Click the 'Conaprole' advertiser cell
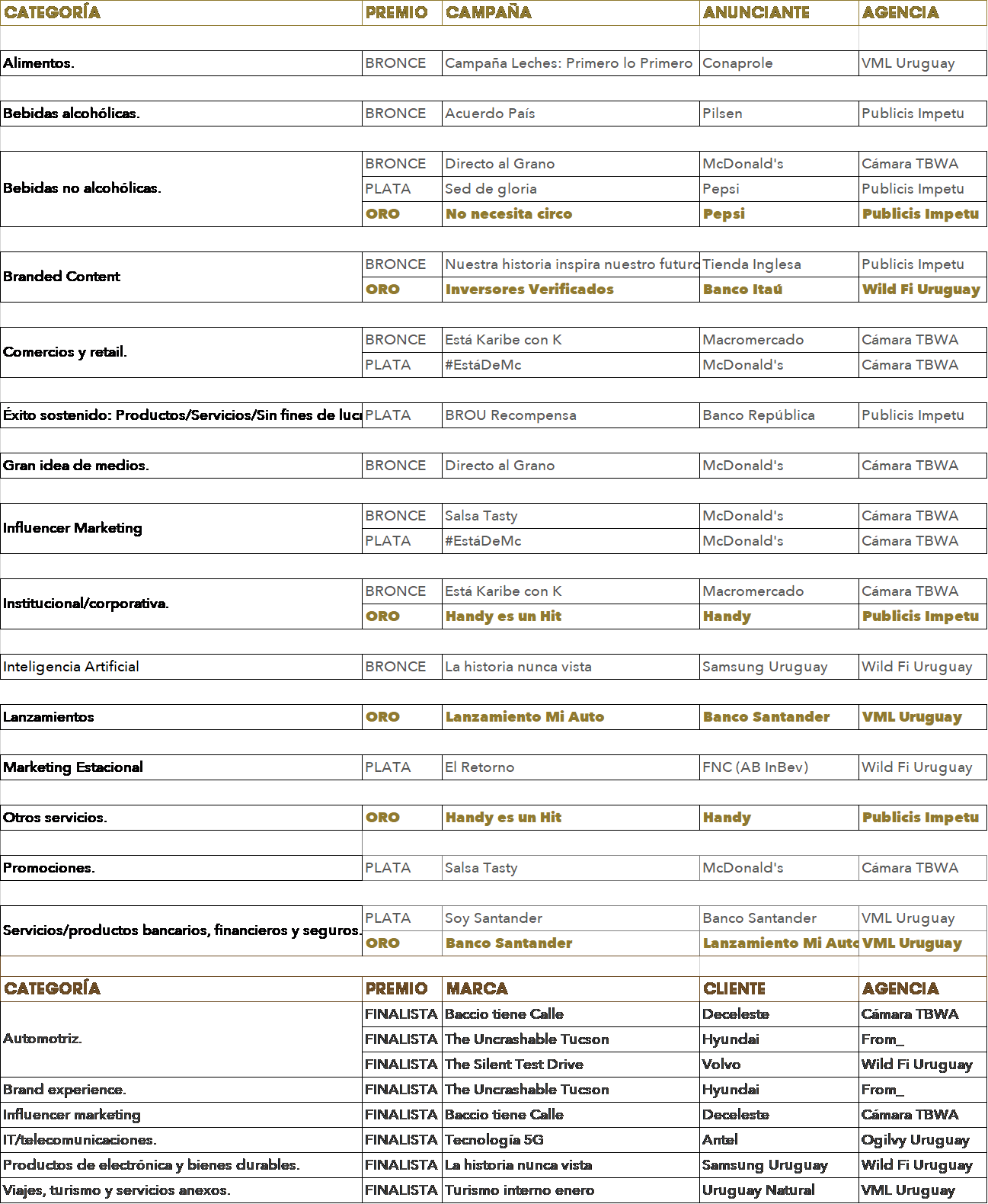988x1204 pixels. (779, 63)
